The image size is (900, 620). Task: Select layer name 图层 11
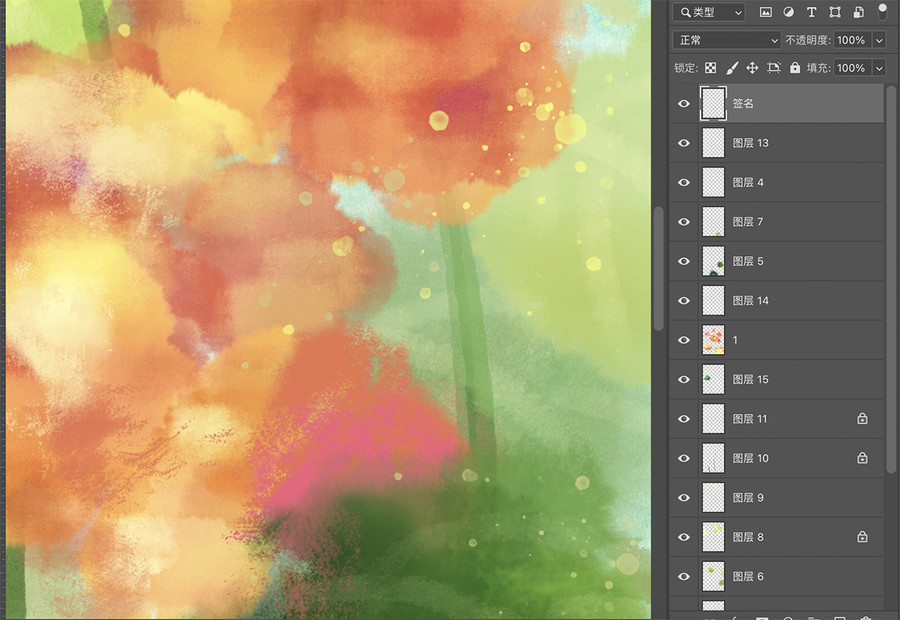pyautogui.click(x=750, y=419)
